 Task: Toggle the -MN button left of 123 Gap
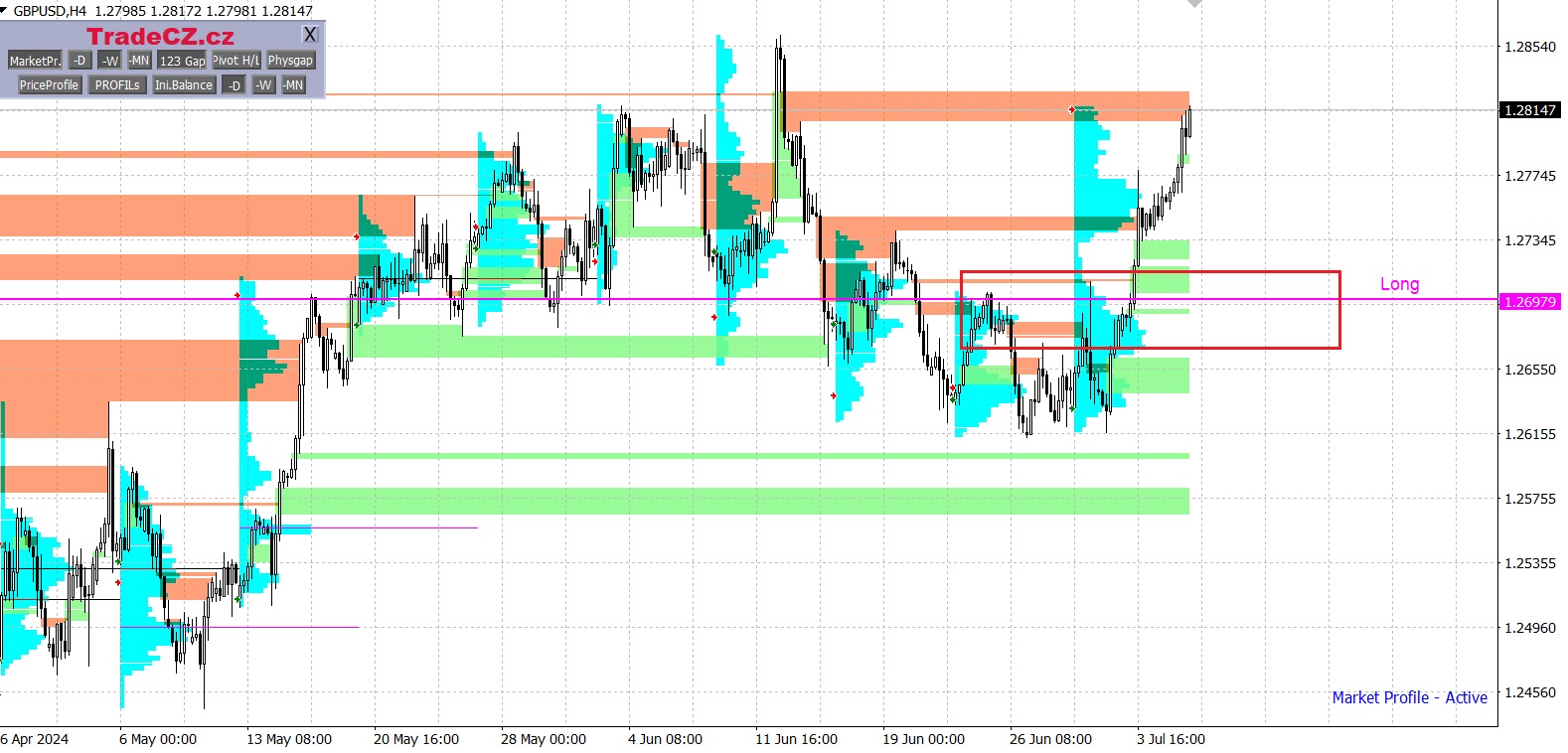tap(139, 61)
